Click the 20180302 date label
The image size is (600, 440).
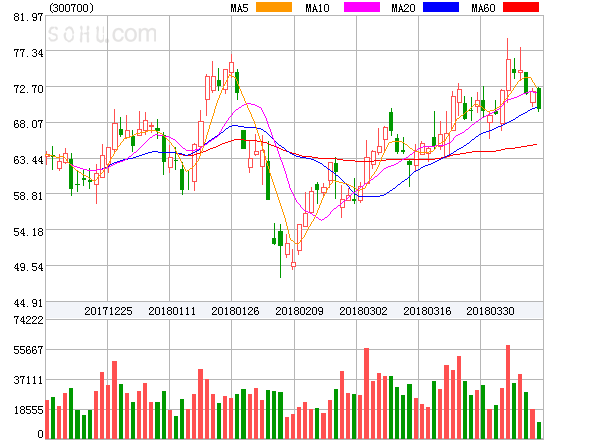(363, 311)
